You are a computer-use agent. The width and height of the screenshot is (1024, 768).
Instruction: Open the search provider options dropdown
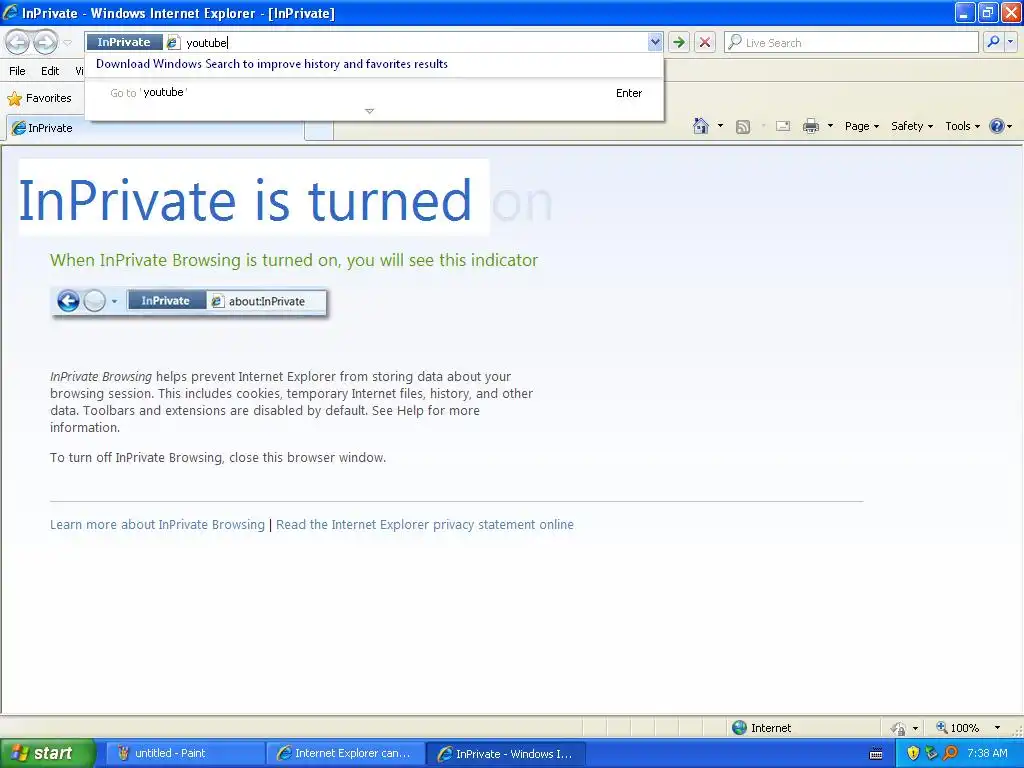click(1010, 42)
